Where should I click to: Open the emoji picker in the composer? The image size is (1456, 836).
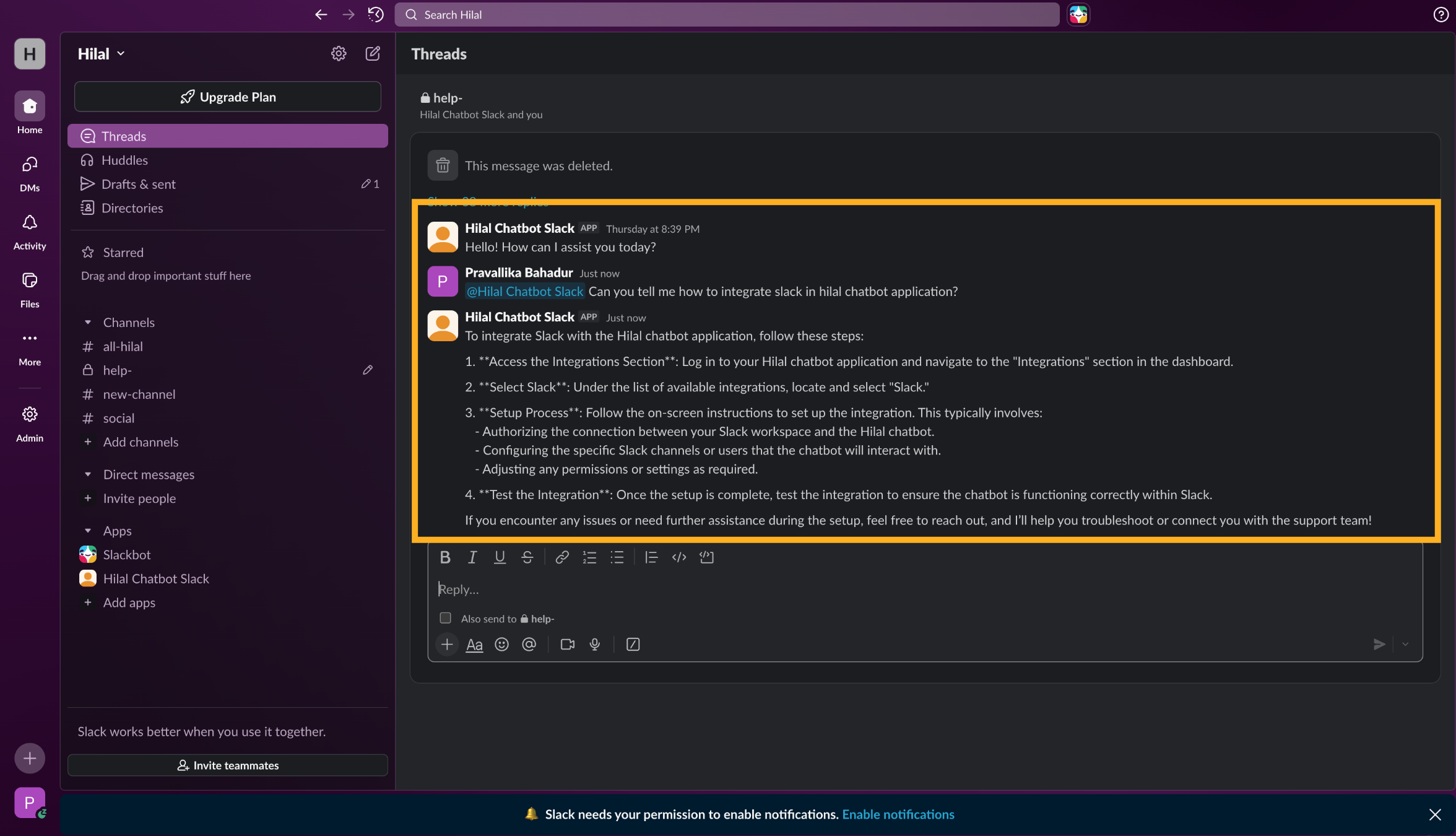(501, 644)
